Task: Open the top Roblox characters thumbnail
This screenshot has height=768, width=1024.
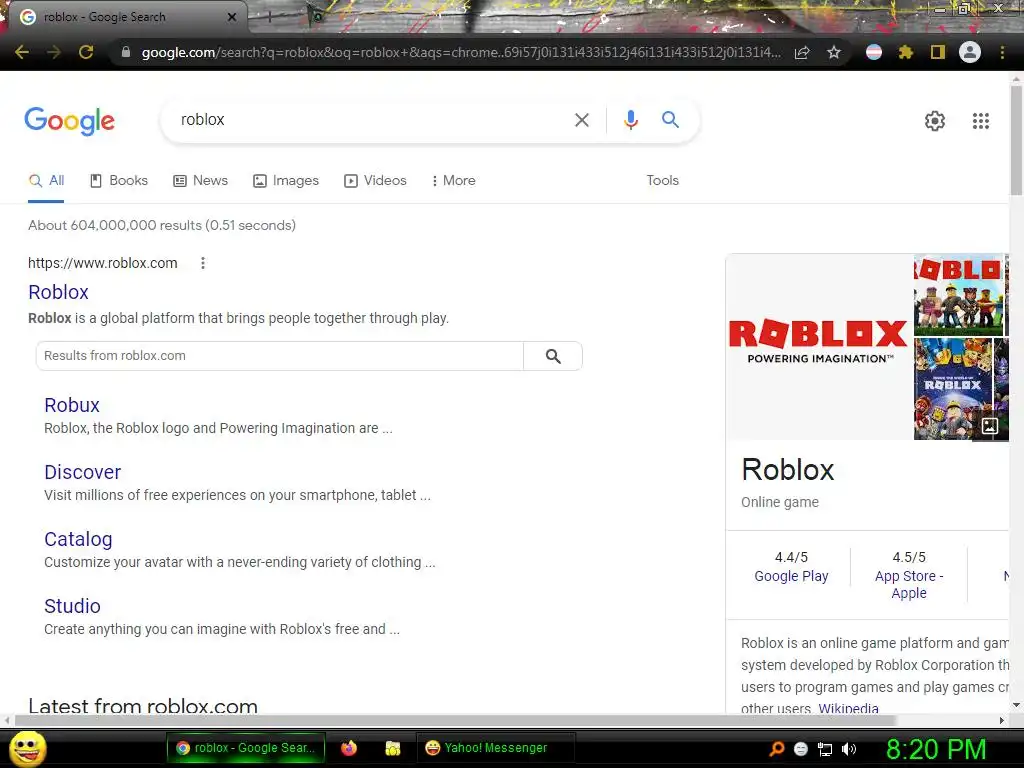Action: 958,295
